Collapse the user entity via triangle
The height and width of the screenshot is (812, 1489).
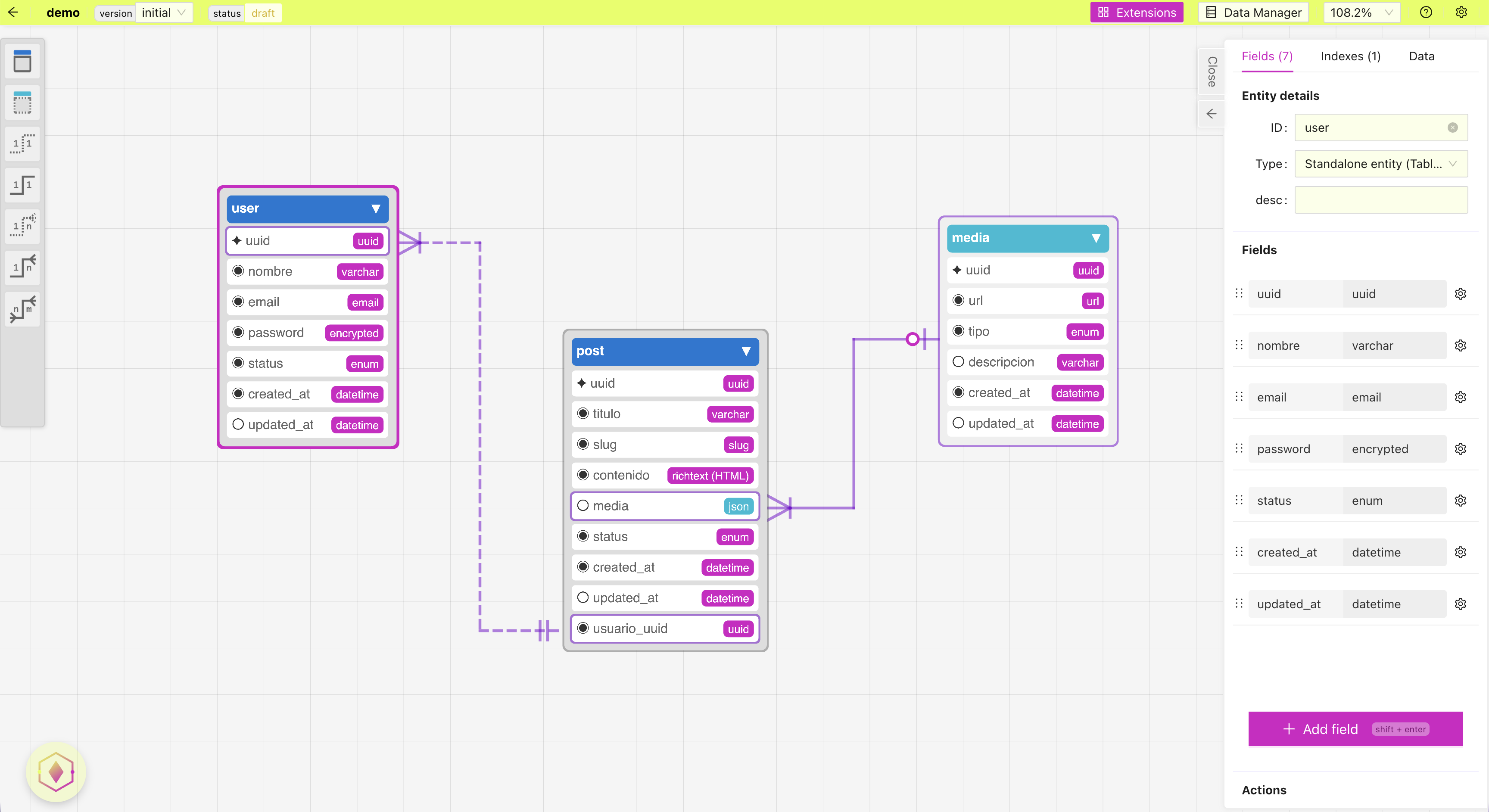click(x=376, y=208)
